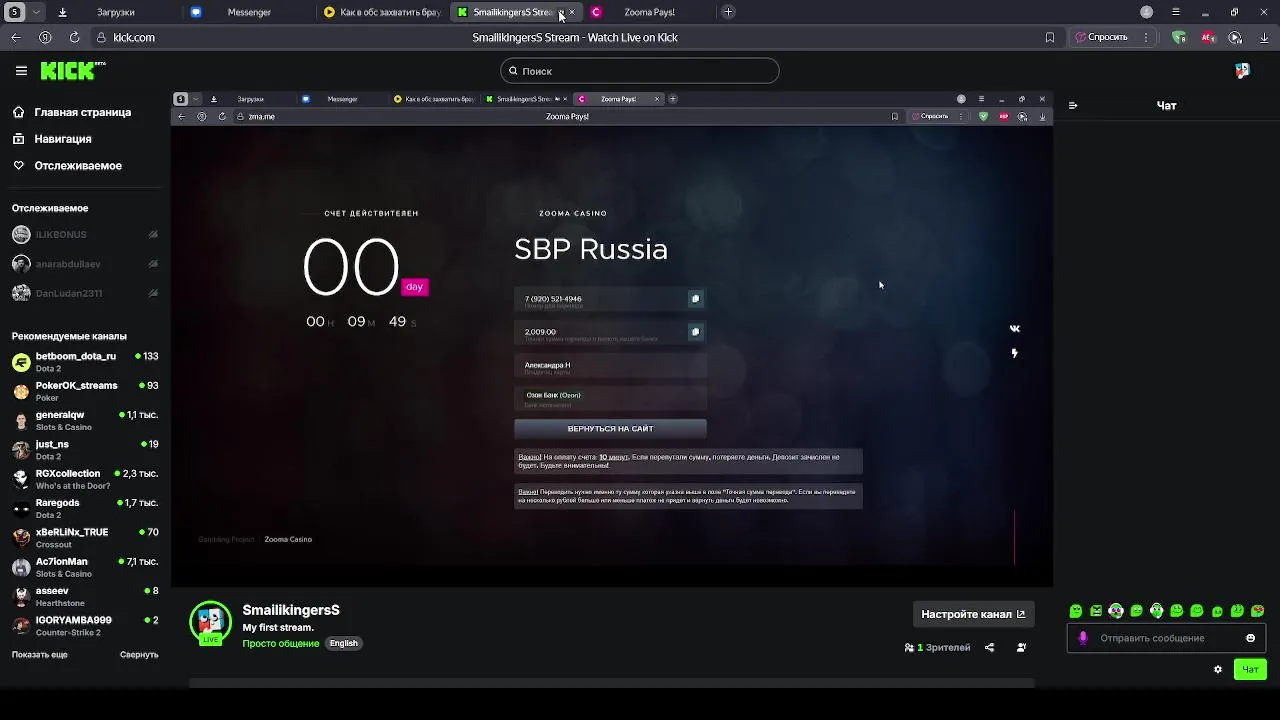This screenshot has height=720, width=1280.
Task: Open the Просто общение category link
Action: pos(281,644)
